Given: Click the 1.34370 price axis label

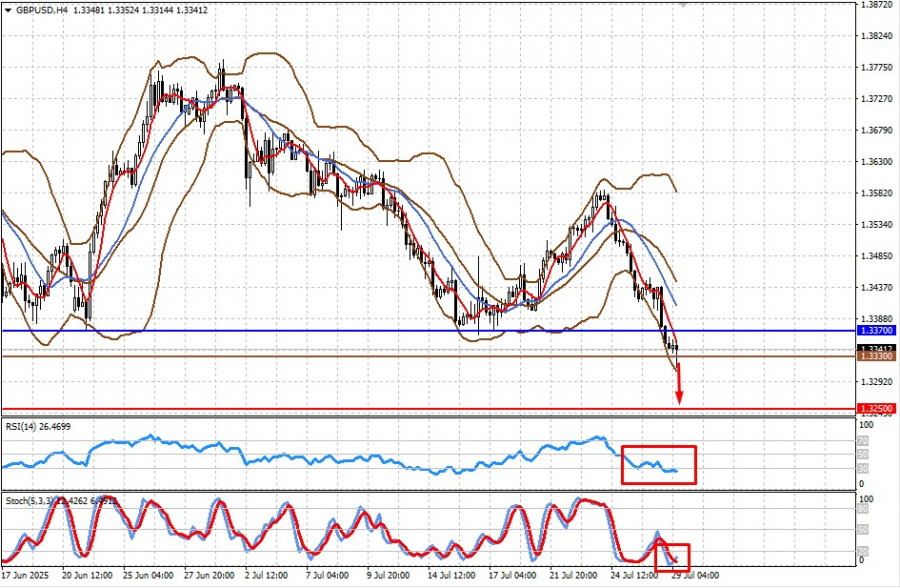Looking at the screenshot, I should click(877, 287).
